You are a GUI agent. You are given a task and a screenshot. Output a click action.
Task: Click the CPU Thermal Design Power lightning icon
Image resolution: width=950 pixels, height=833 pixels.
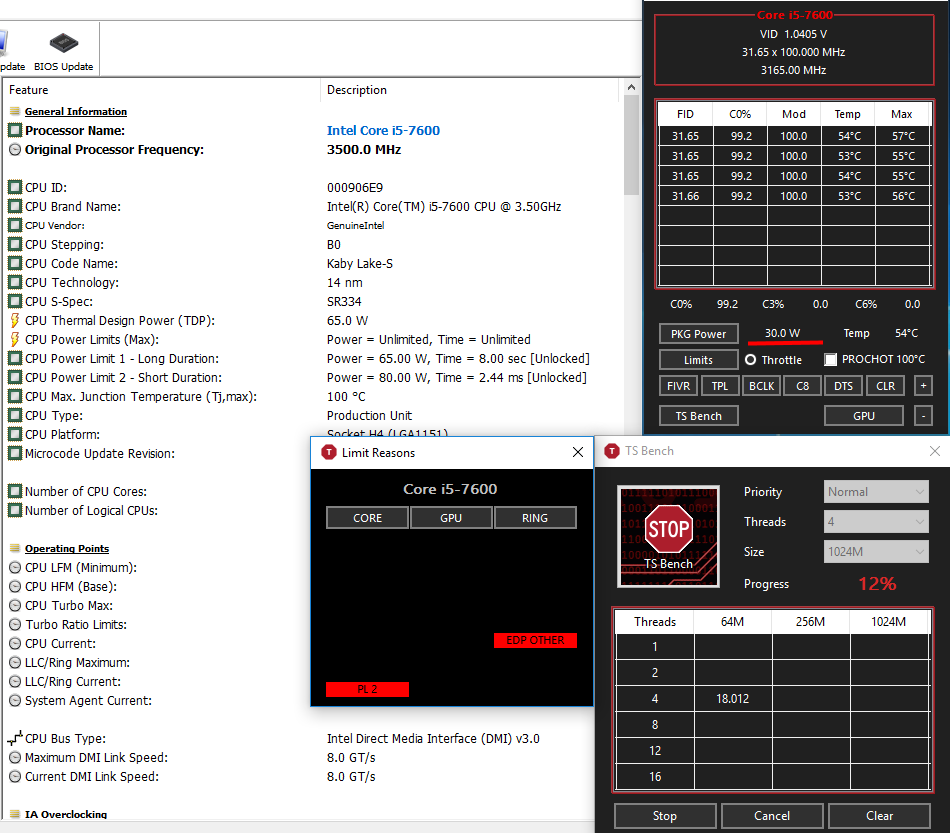(x=15, y=320)
